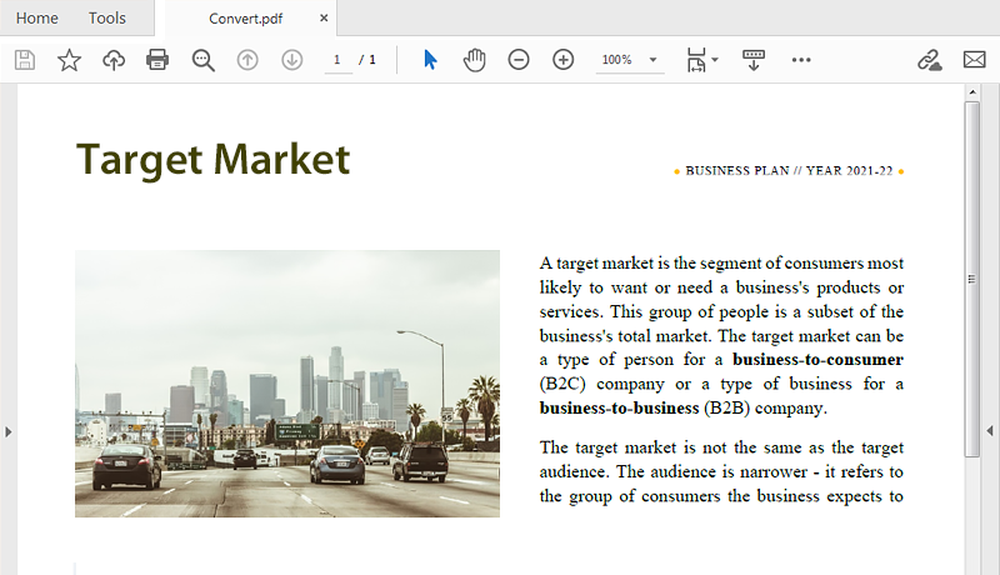Go to previous page arrow
The image size is (1000, 575).
[247, 60]
